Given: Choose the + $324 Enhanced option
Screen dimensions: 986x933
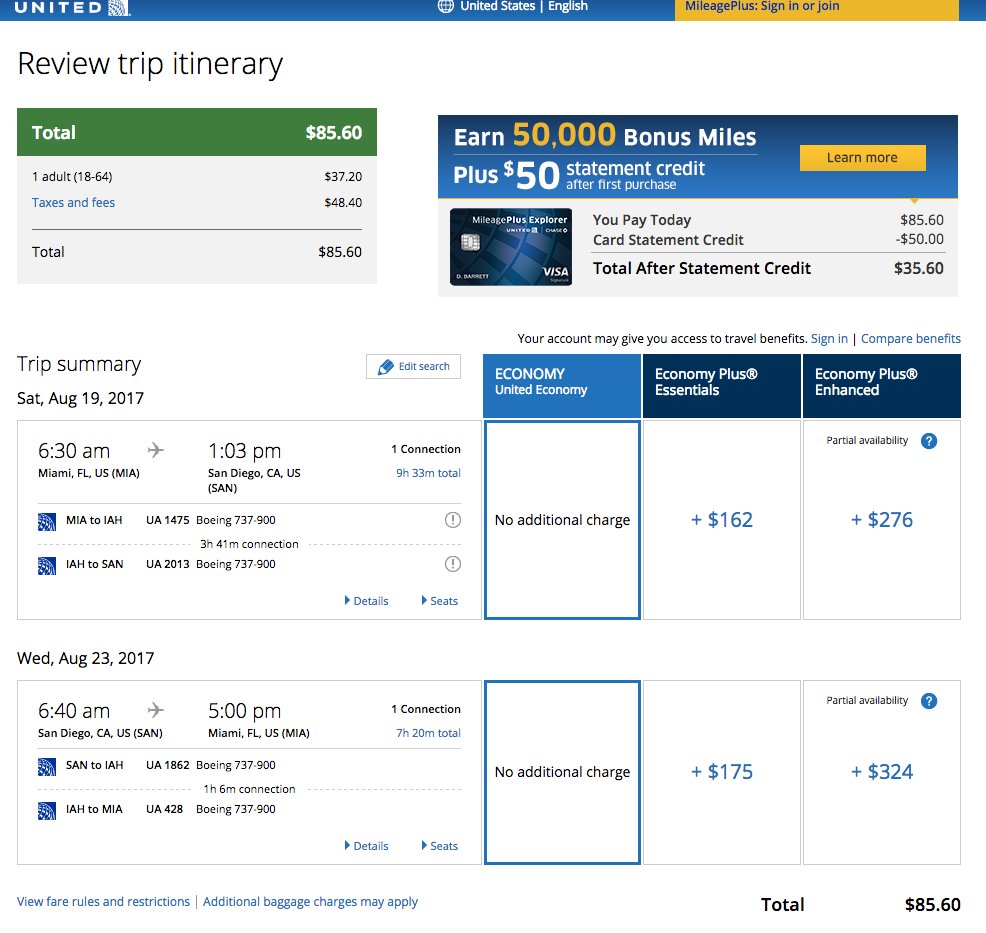Looking at the screenshot, I should (882, 772).
